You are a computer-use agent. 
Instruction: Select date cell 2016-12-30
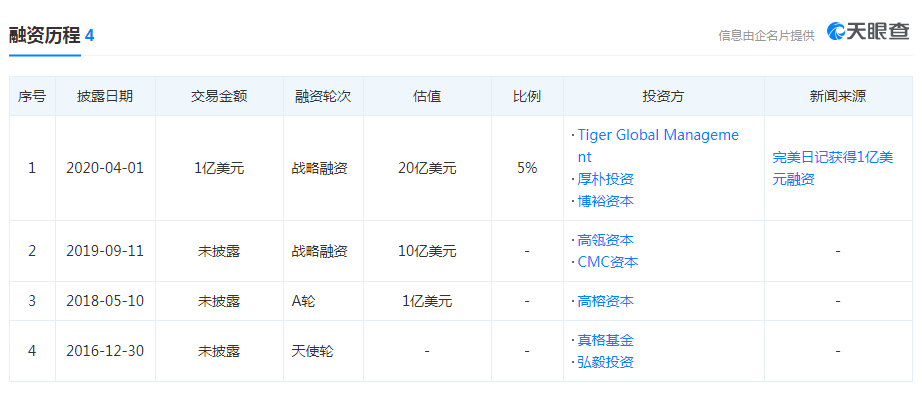tap(105, 351)
